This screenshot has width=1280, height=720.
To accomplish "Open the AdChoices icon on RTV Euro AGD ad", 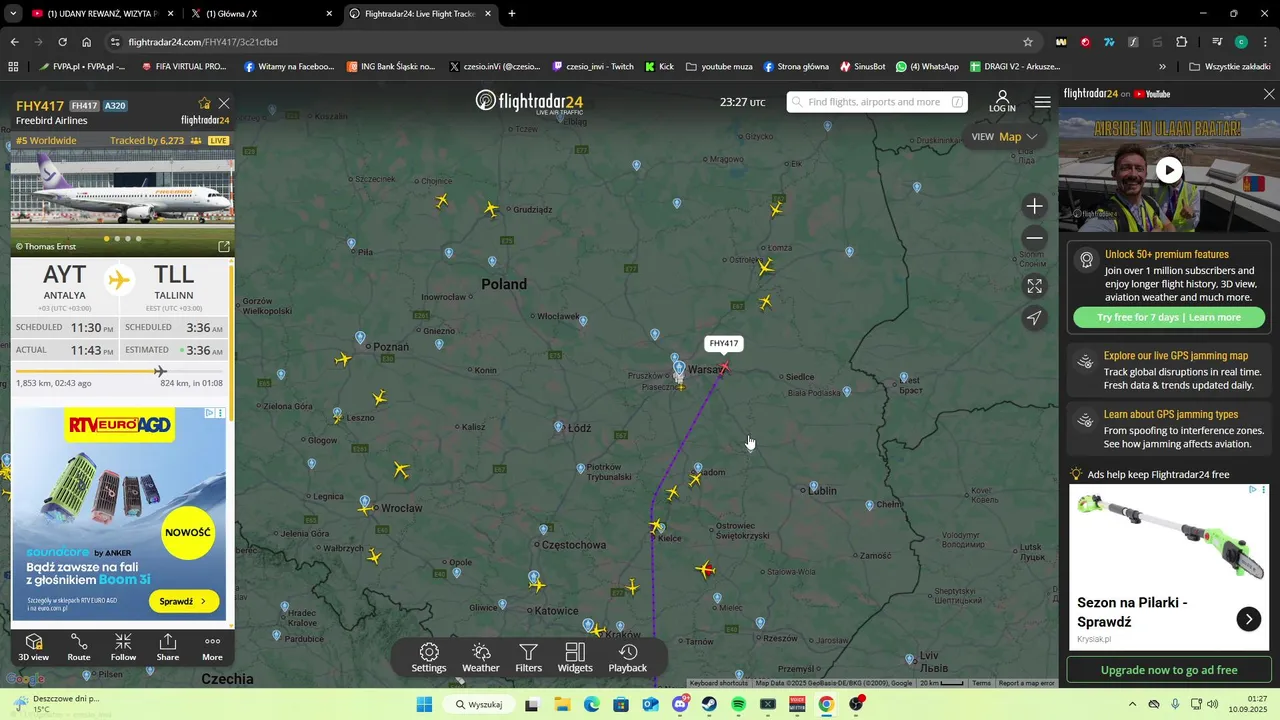I will tap(209, 413).
